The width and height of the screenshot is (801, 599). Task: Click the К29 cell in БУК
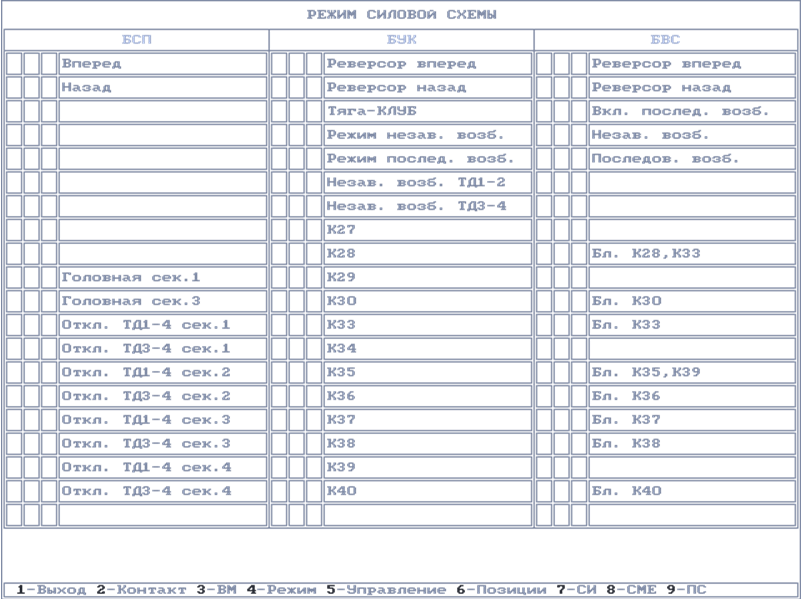point(428,277)
